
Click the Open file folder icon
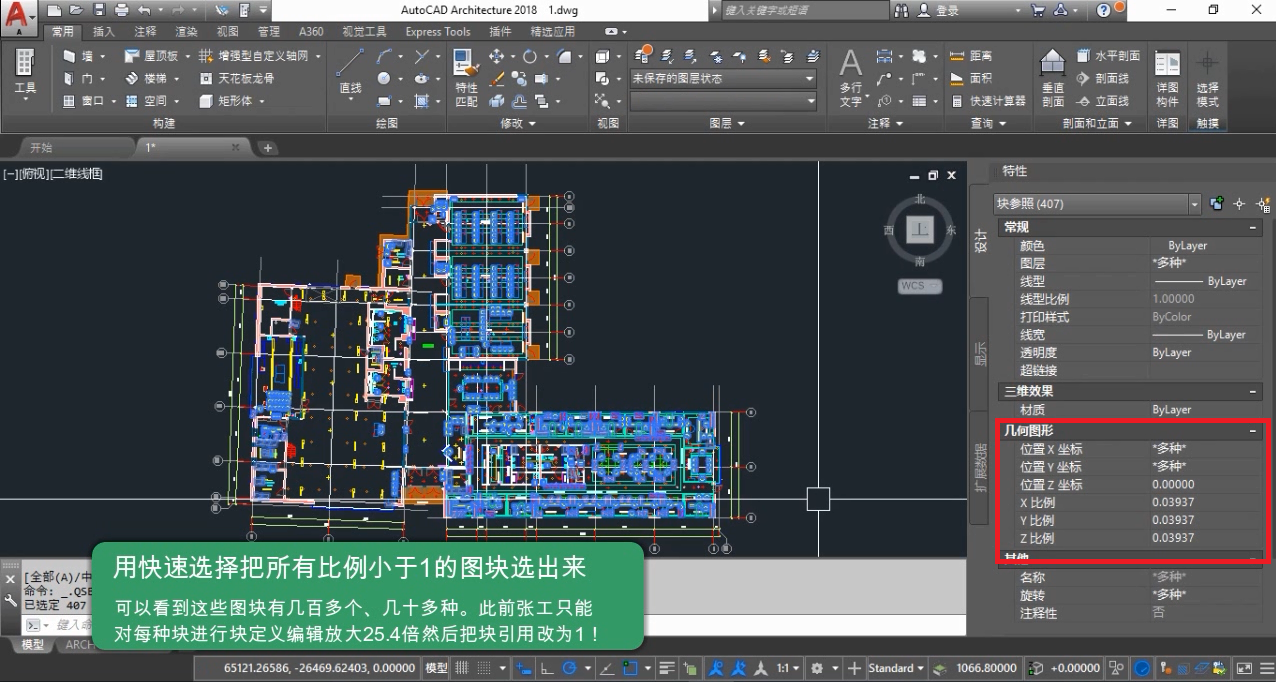(x=77, y=10)
